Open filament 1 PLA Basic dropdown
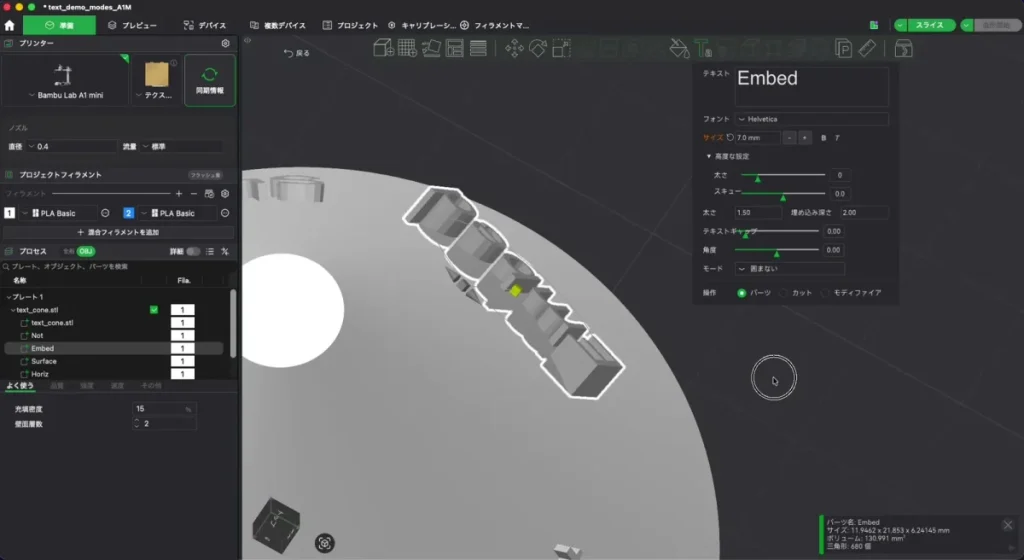Image resolution: width=1024 pixels, height=560 pixels. [x=58, y=213]
